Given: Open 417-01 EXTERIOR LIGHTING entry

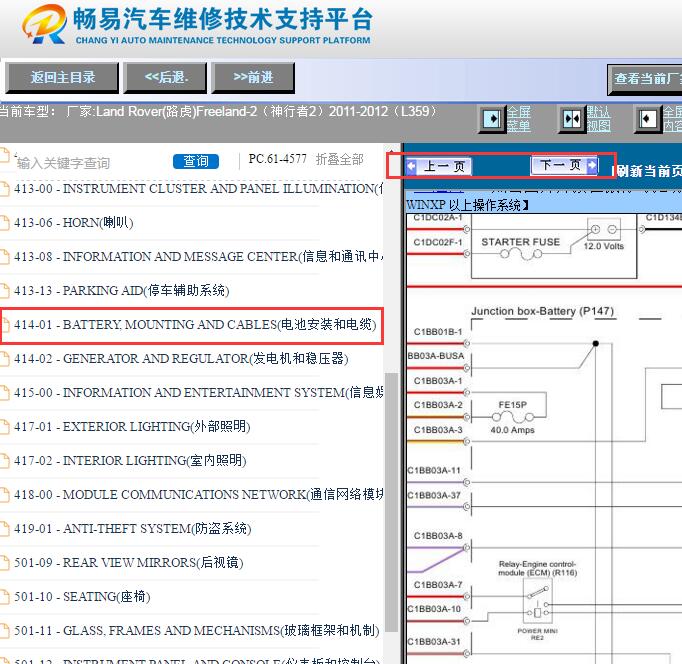Looking at the screenshot, I should pos(132,427).
